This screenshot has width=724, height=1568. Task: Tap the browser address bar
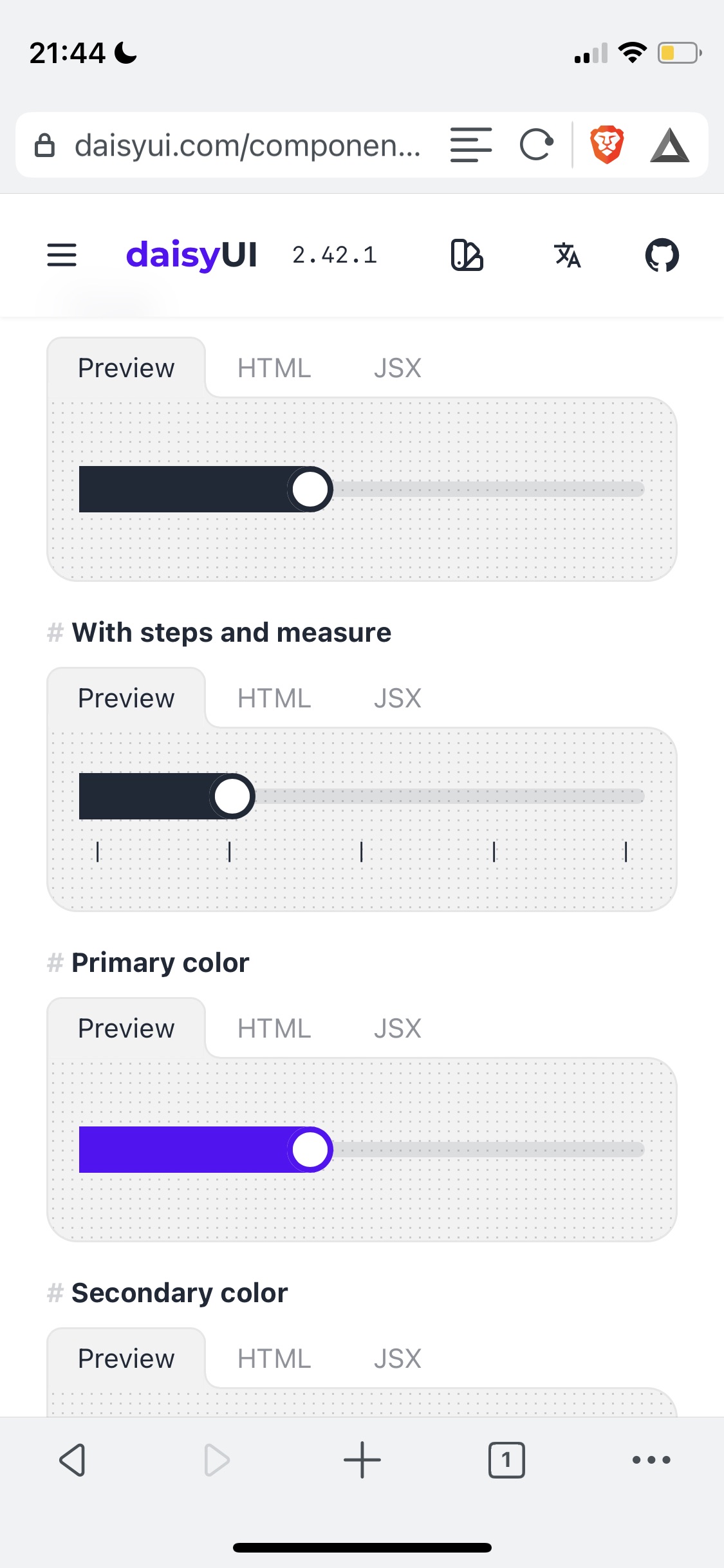click(248, 145)
